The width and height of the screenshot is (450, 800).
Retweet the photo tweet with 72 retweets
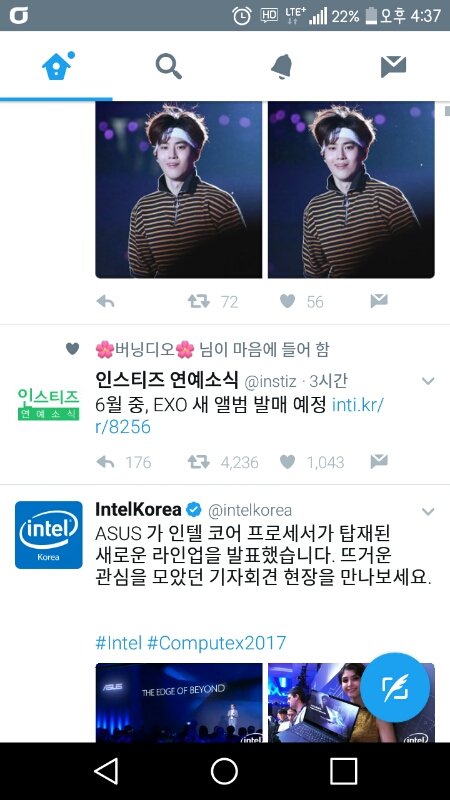click(x=198, y=302)
